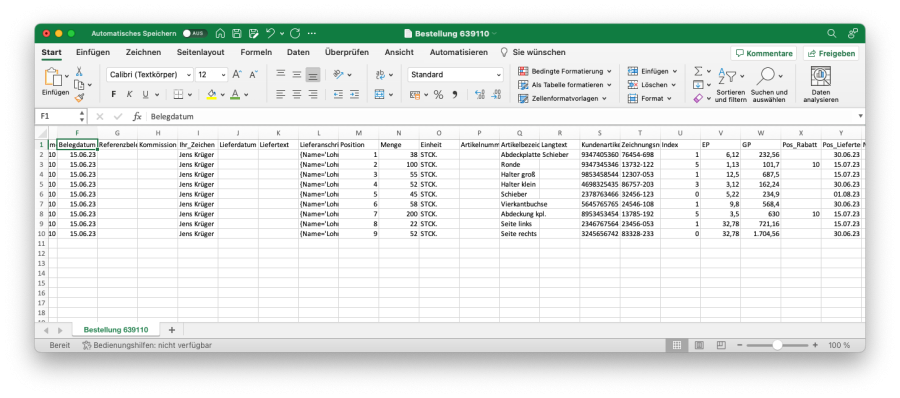900x398 pixels.
Task: Open the Ansicht ribbon tab
Action: (399, 52)
